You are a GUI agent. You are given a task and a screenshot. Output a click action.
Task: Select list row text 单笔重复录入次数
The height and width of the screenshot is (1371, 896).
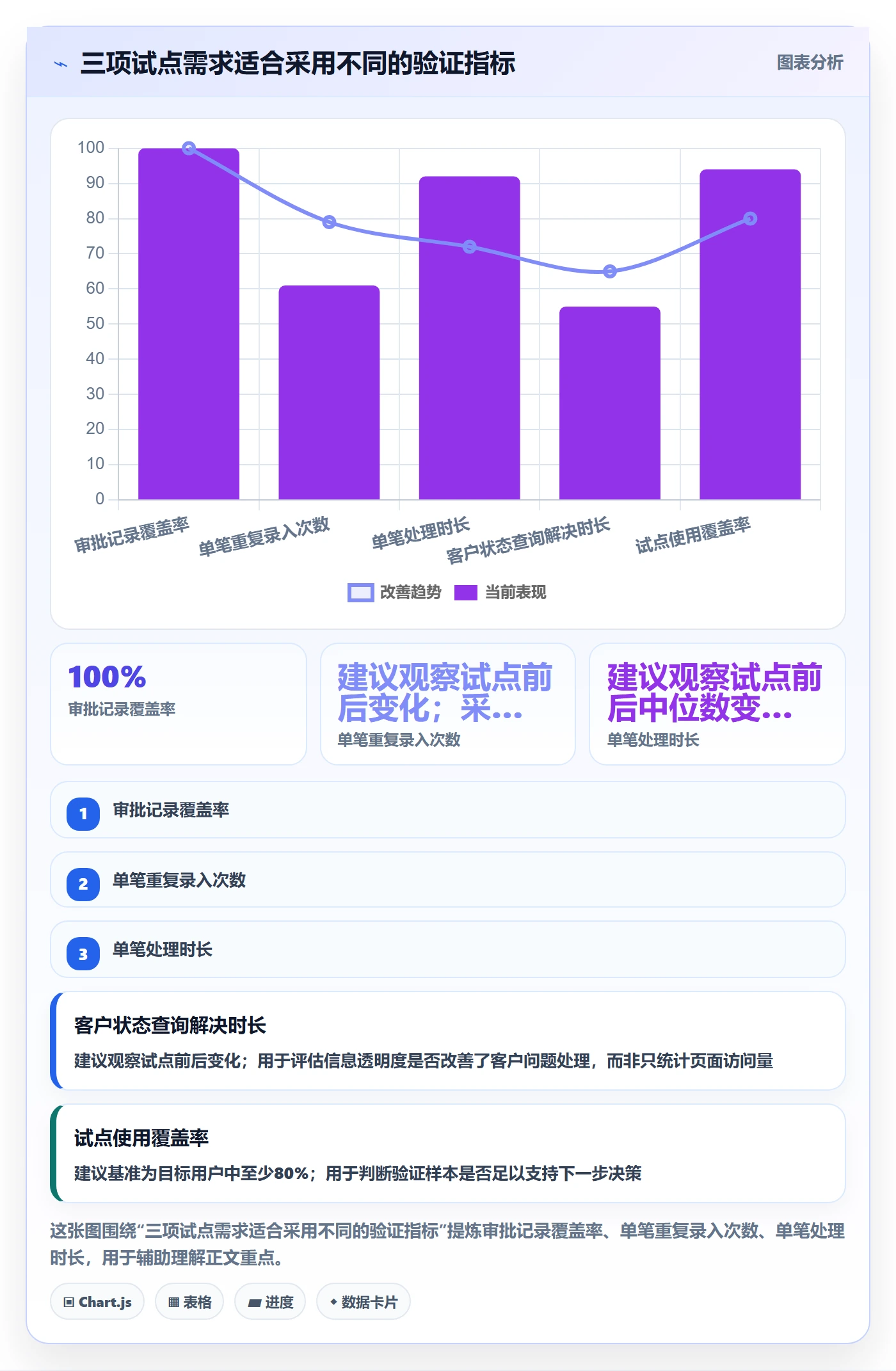click(x=179, y=881)
